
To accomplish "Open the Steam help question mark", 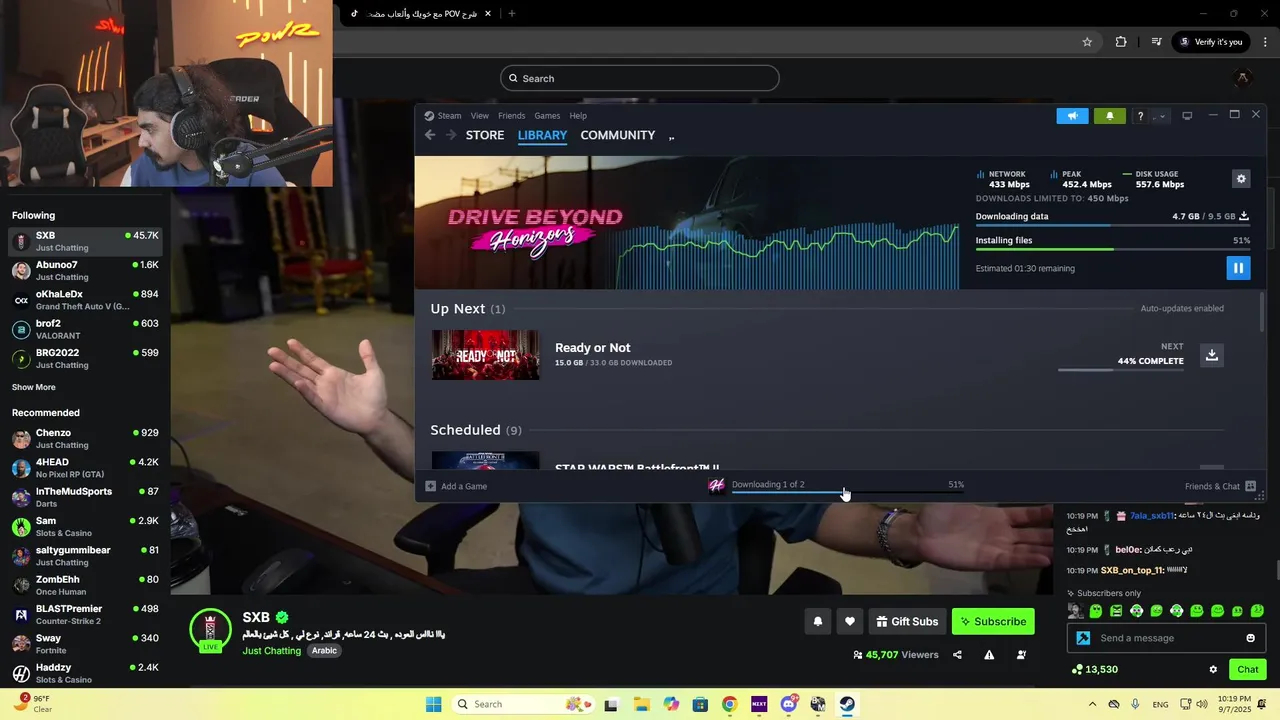I will coord(1140,116).
